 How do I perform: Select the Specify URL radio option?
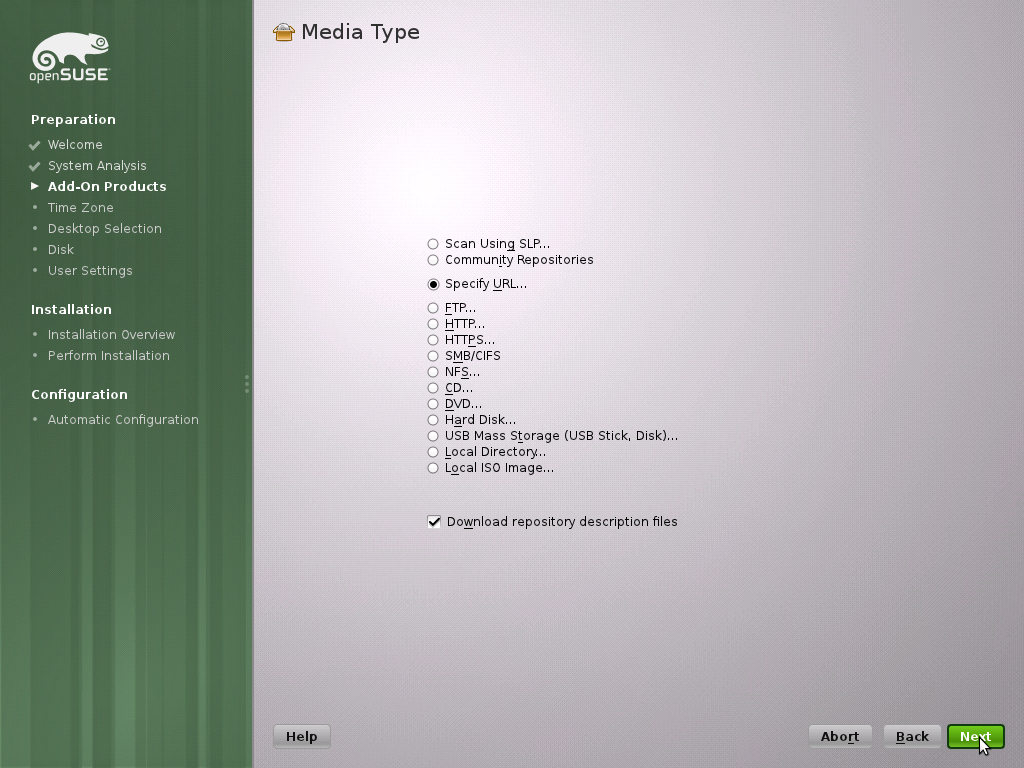(x=433, y=284)
